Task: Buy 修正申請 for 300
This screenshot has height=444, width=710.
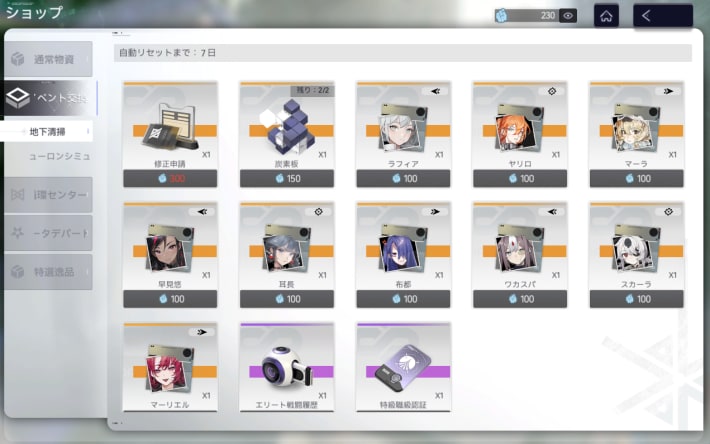Action: pos(170,178)
